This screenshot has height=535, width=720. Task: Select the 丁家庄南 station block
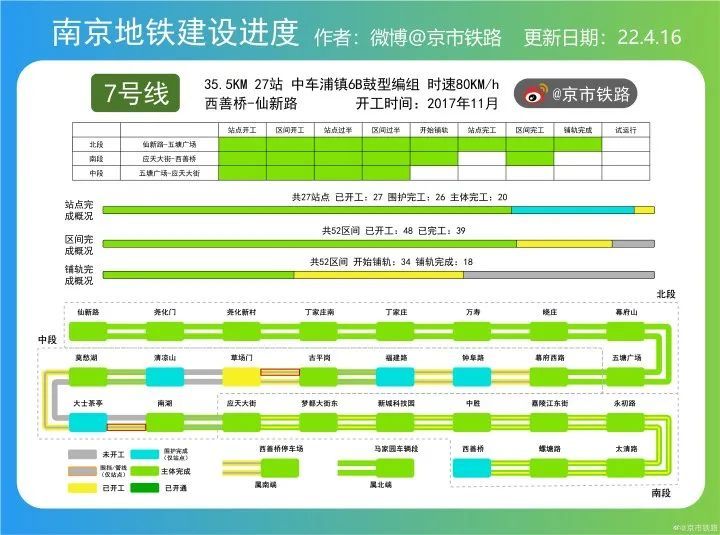(x=319, y=332)
